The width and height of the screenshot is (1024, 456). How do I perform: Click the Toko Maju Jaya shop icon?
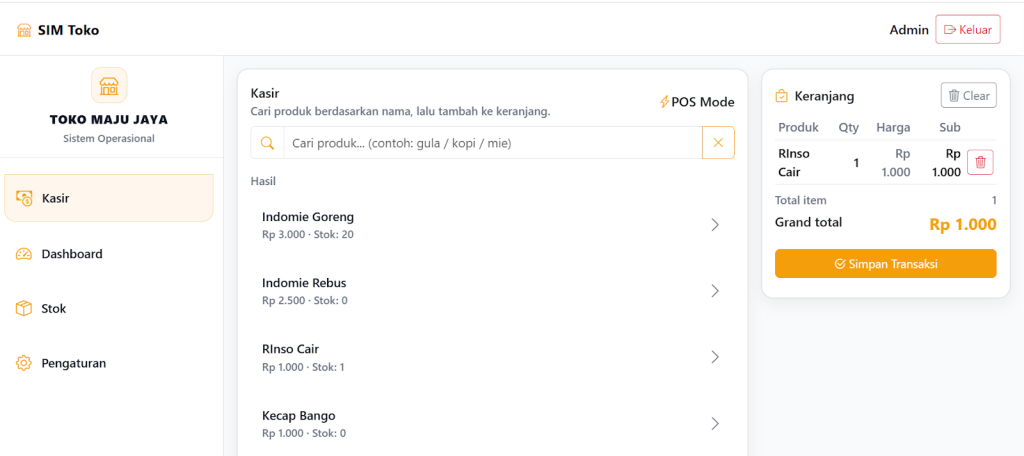[109, 85]
